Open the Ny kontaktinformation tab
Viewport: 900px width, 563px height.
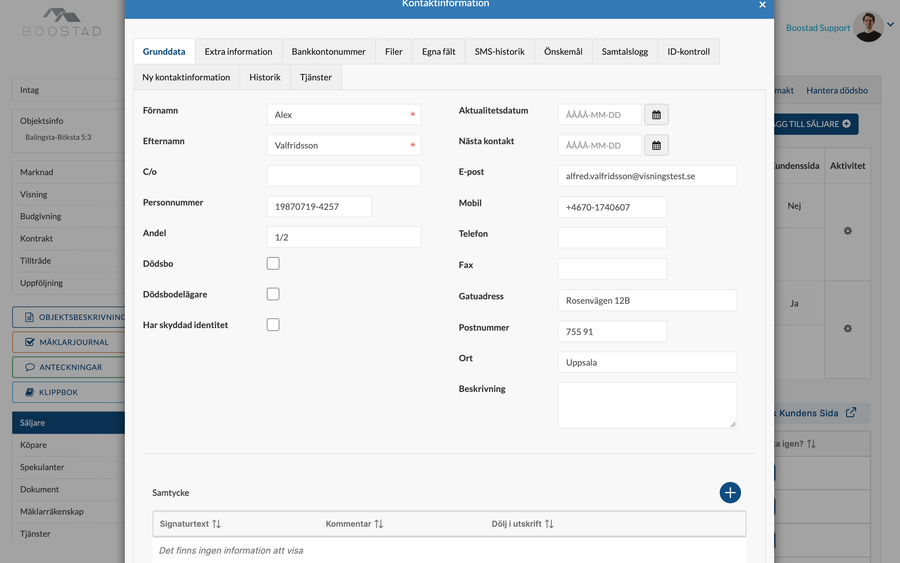click(186, 77)
